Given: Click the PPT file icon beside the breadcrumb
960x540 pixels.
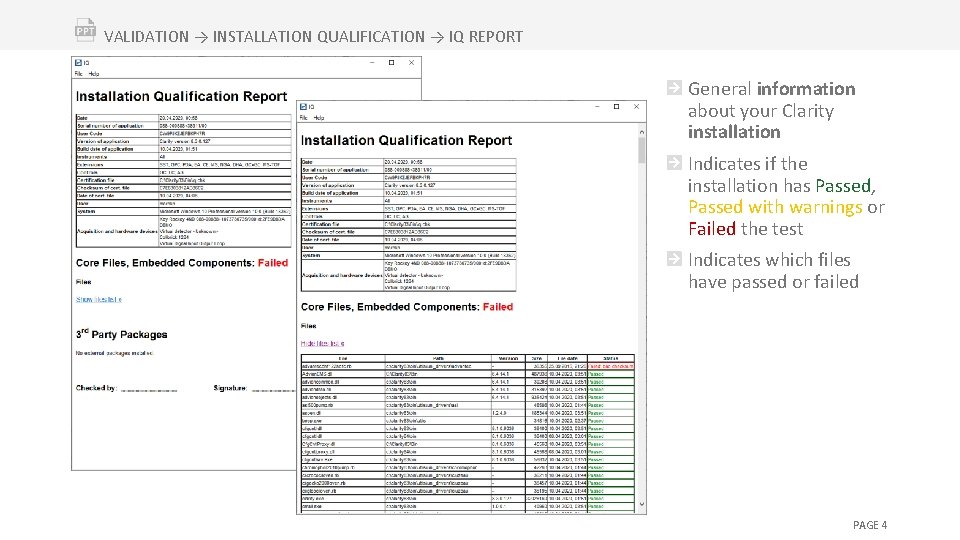Looking at the screenshot, I should (x=85, y=30).
